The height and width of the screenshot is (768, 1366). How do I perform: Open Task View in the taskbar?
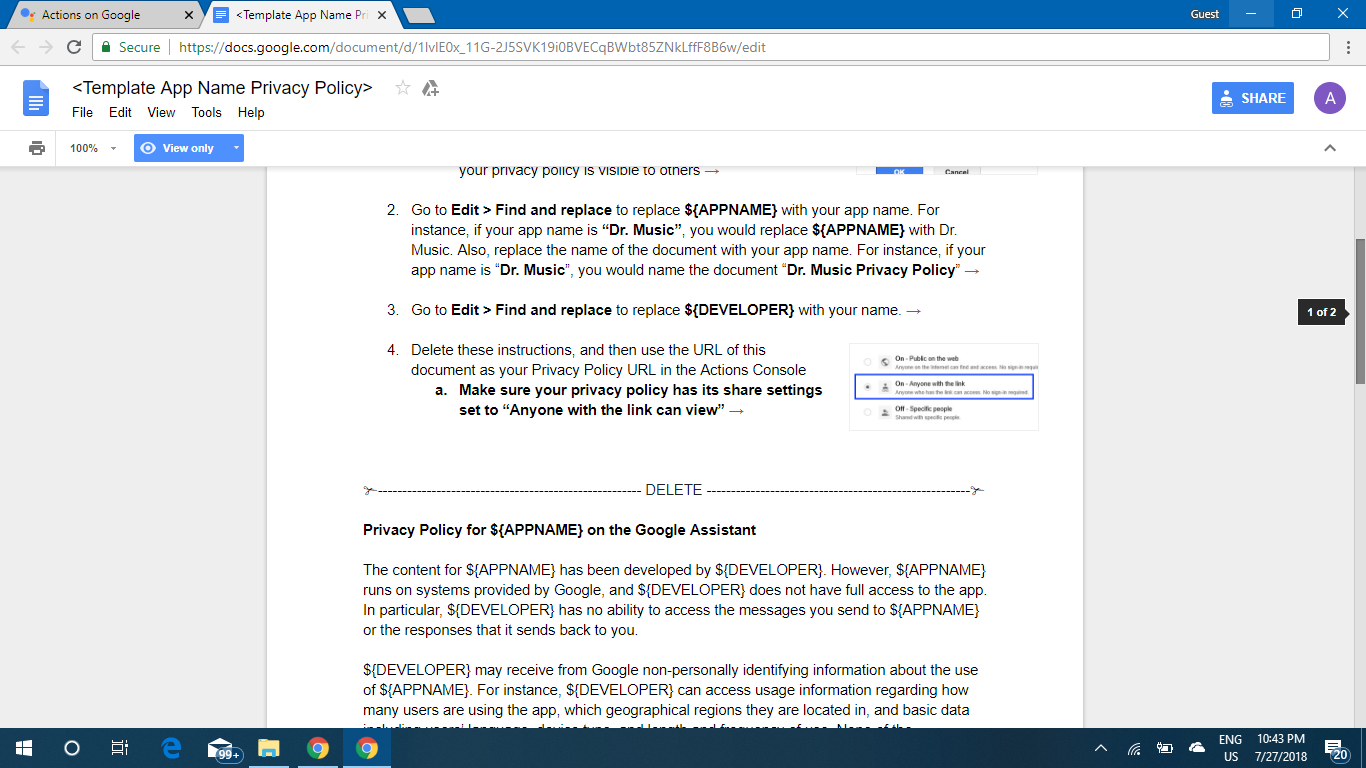pos(119,747)
